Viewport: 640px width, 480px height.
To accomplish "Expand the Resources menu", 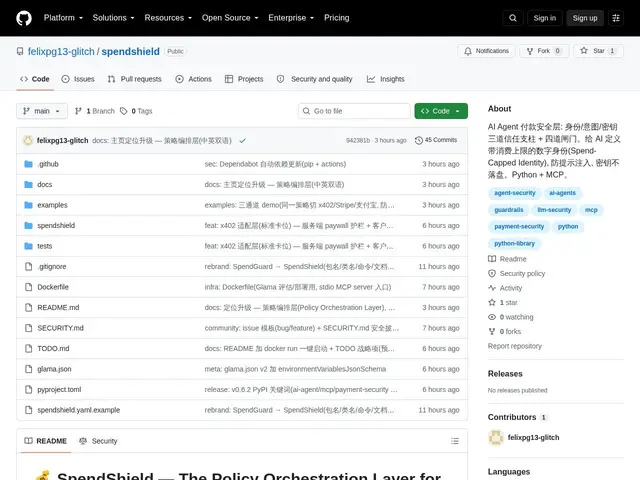I will (x=168, y=18).
